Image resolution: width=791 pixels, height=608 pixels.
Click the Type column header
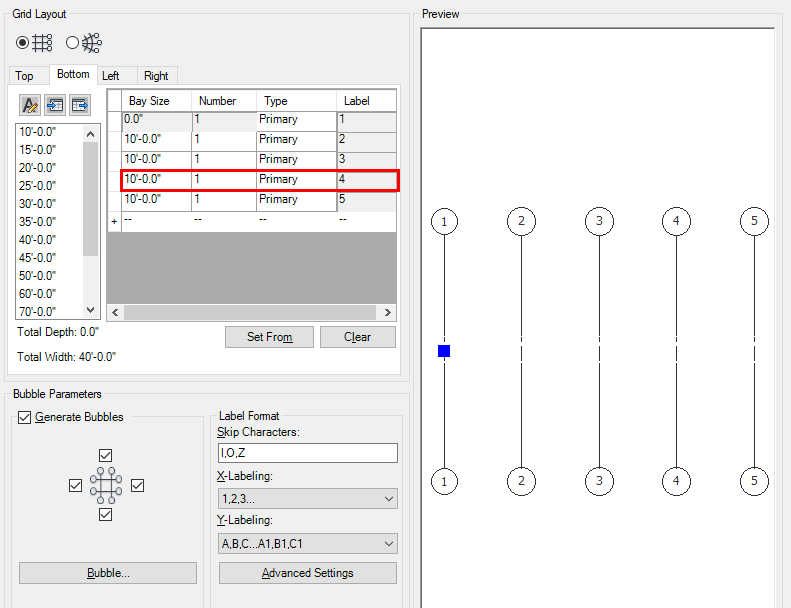tap(296, 101)
